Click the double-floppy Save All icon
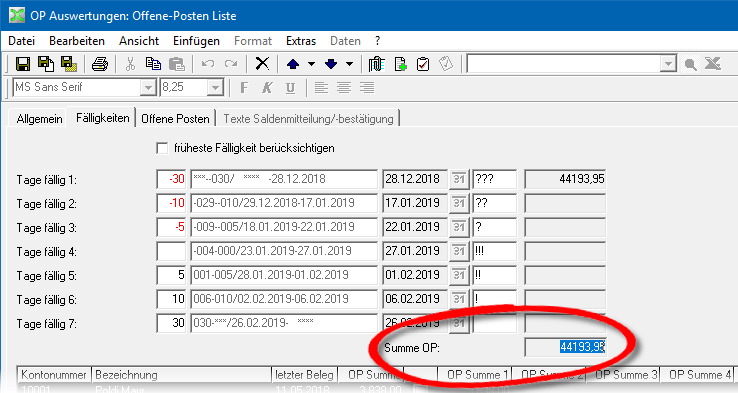 tap(46, 64)
